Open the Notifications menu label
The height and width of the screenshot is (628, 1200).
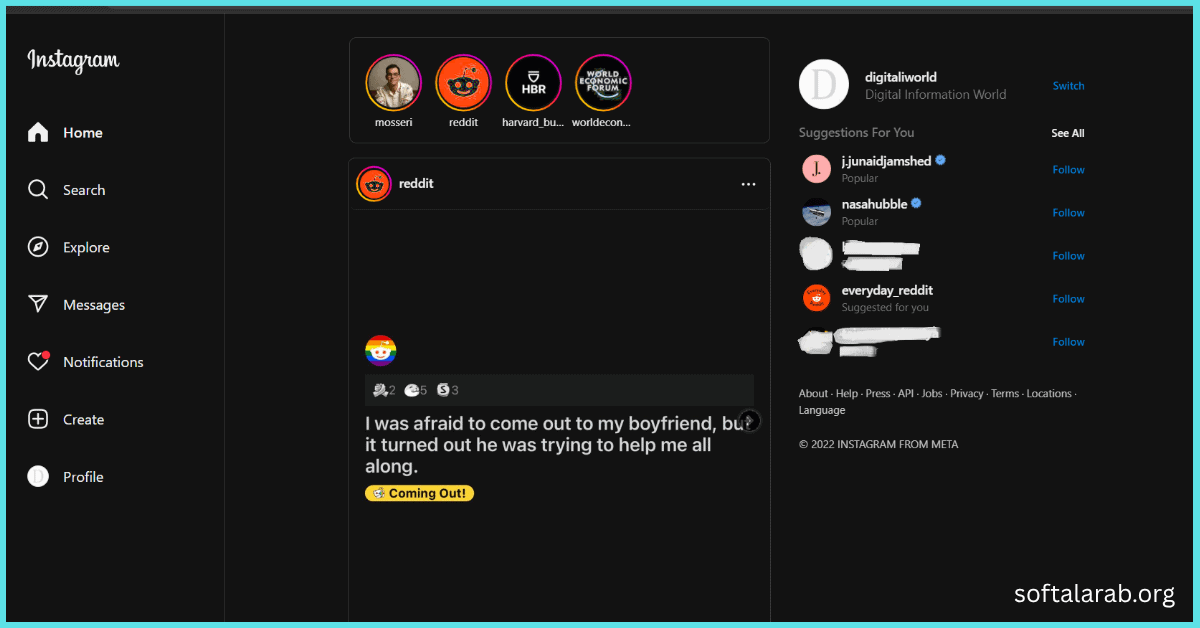click(103, 362)
